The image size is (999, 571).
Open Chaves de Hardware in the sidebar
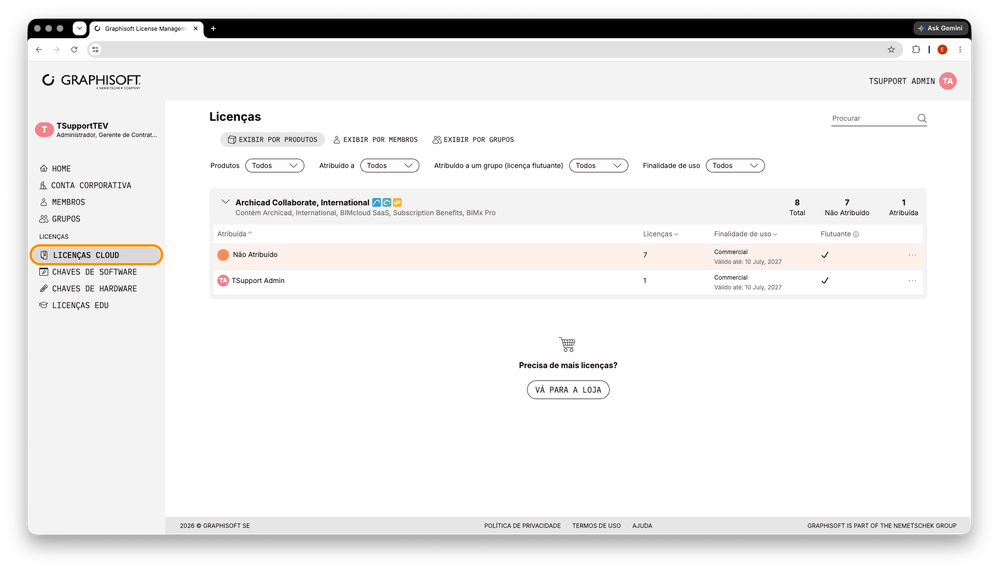[x=88, y=289]
